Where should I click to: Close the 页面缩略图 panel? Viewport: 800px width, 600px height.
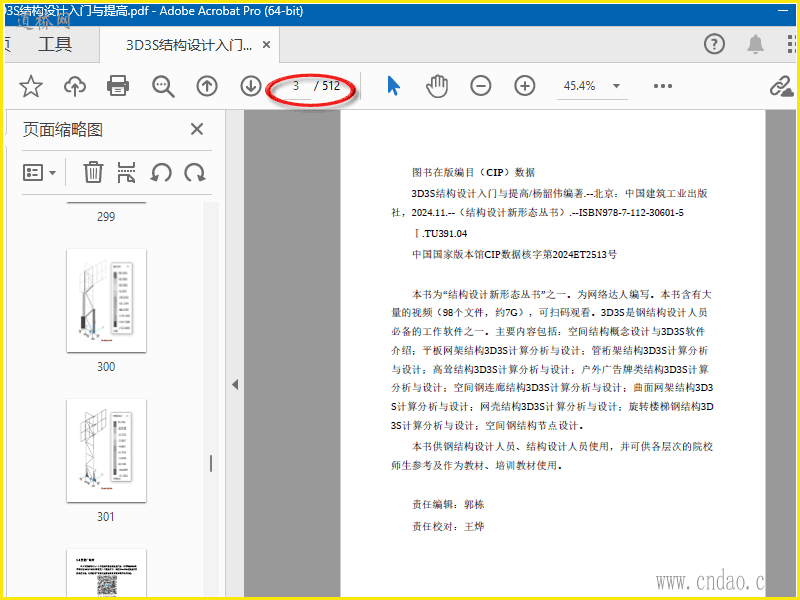coord(197,129)
